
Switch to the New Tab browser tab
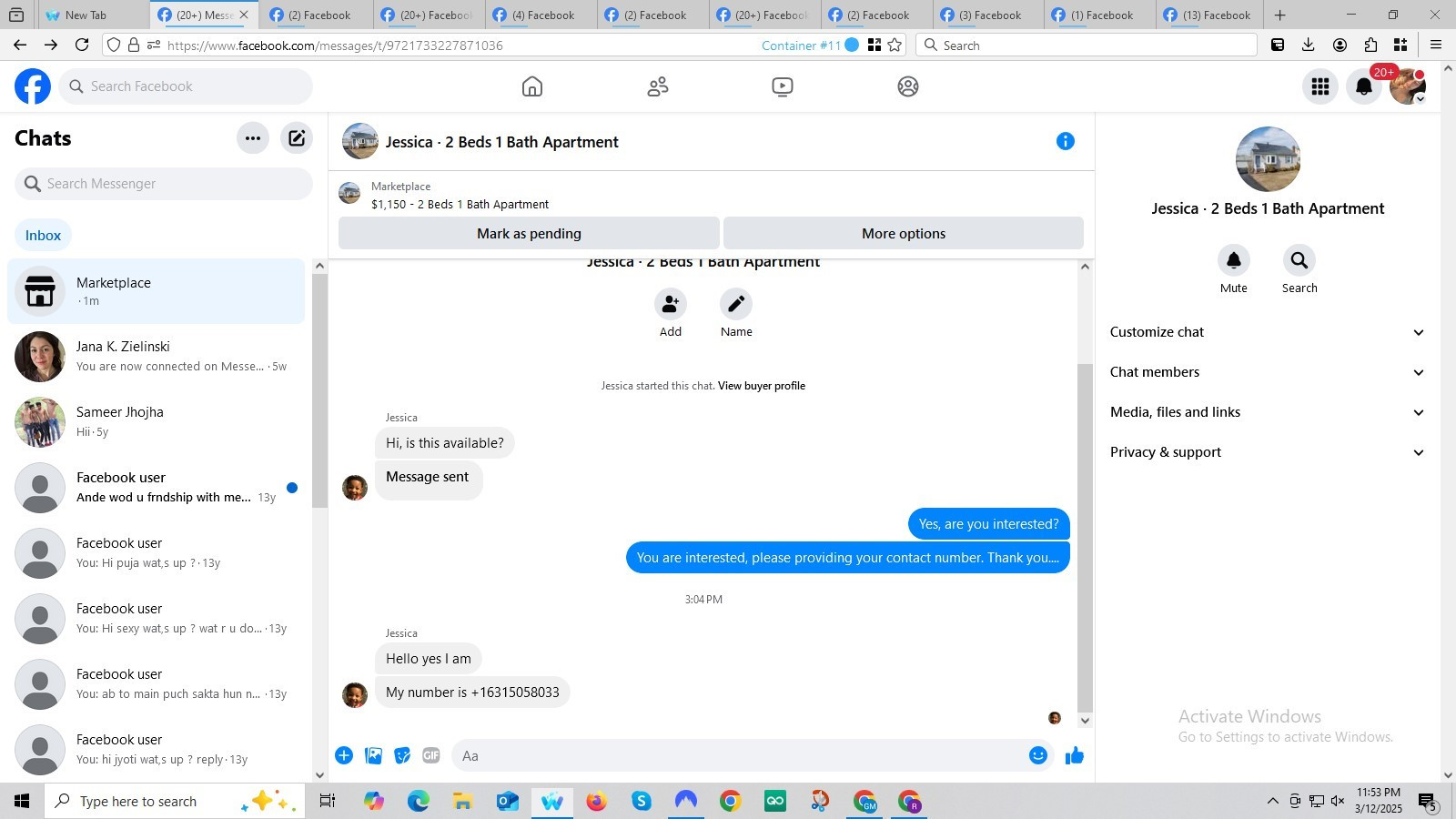(x=92, y=15)
